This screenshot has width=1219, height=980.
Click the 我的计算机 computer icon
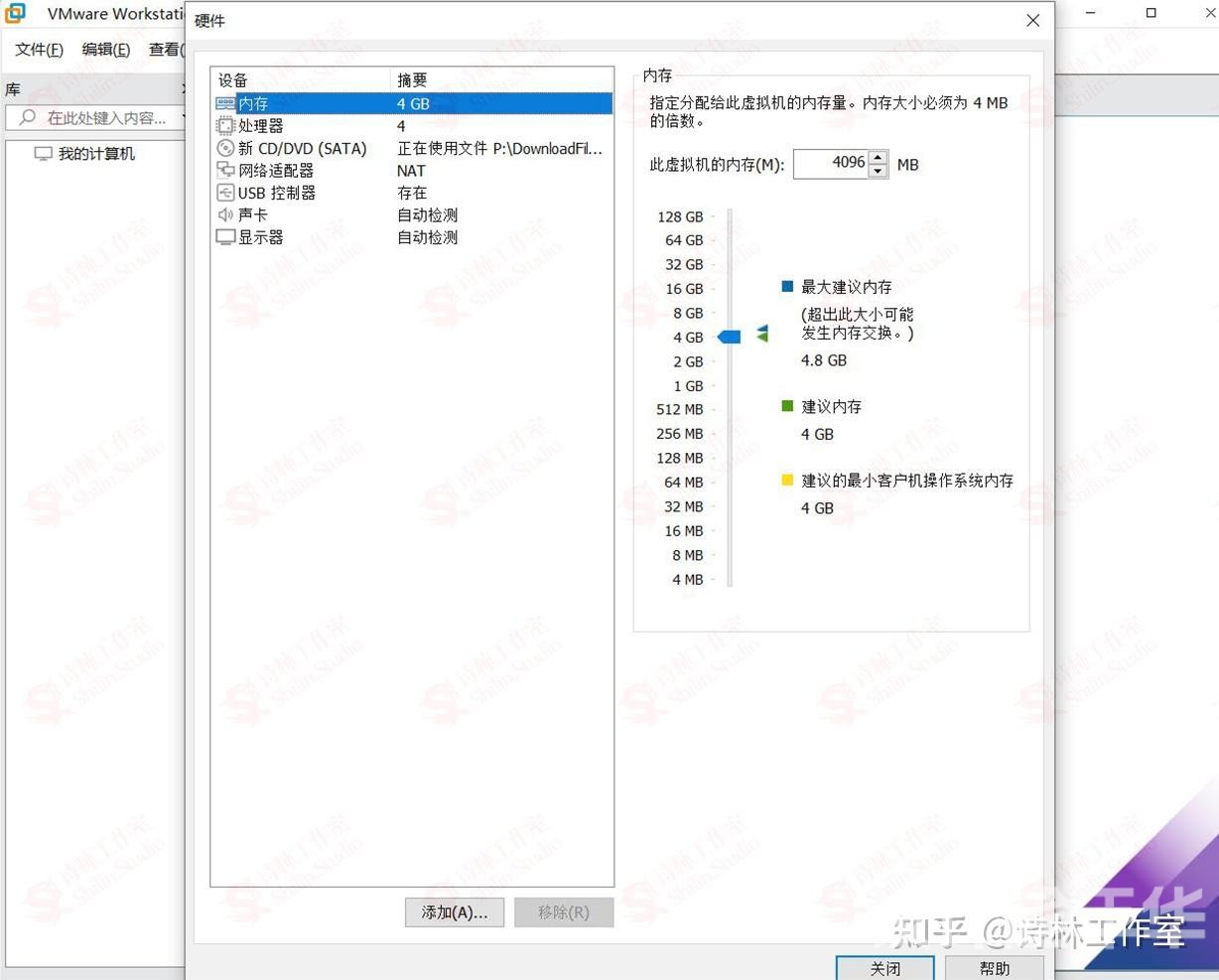pyautogui.click(x=41, y=153)
